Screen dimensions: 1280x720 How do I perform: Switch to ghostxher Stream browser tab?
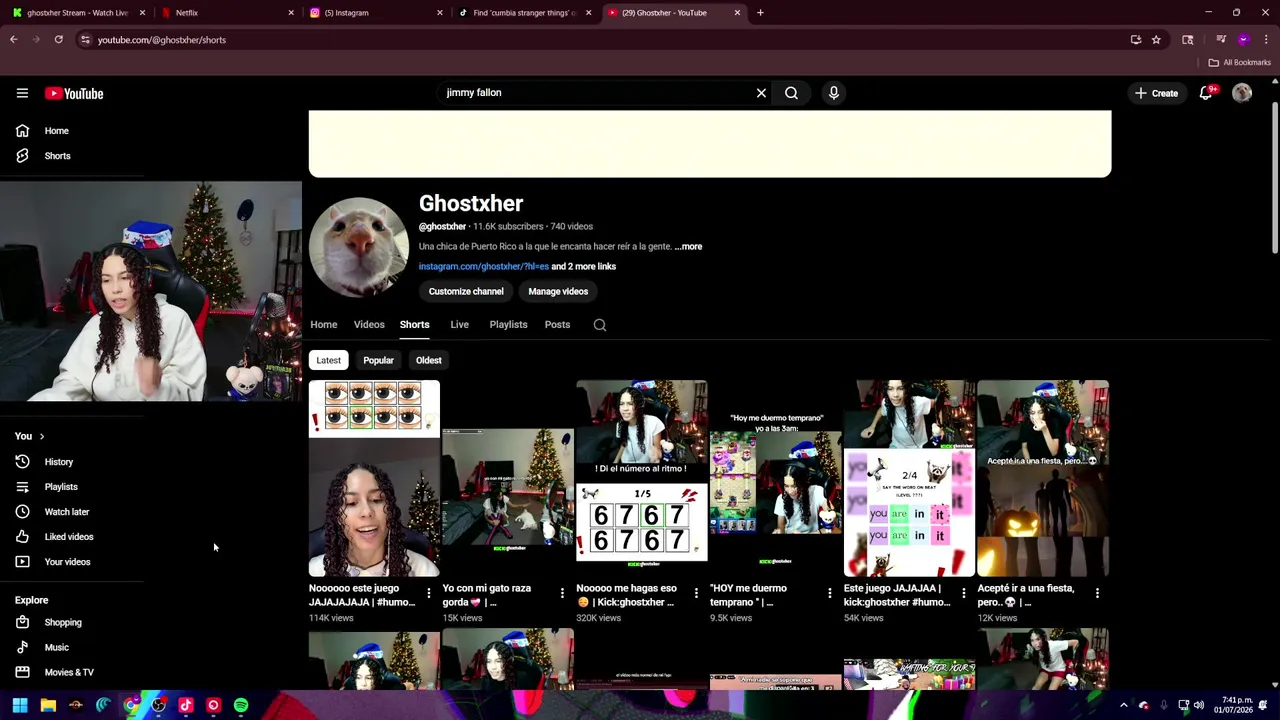point(78,13)
